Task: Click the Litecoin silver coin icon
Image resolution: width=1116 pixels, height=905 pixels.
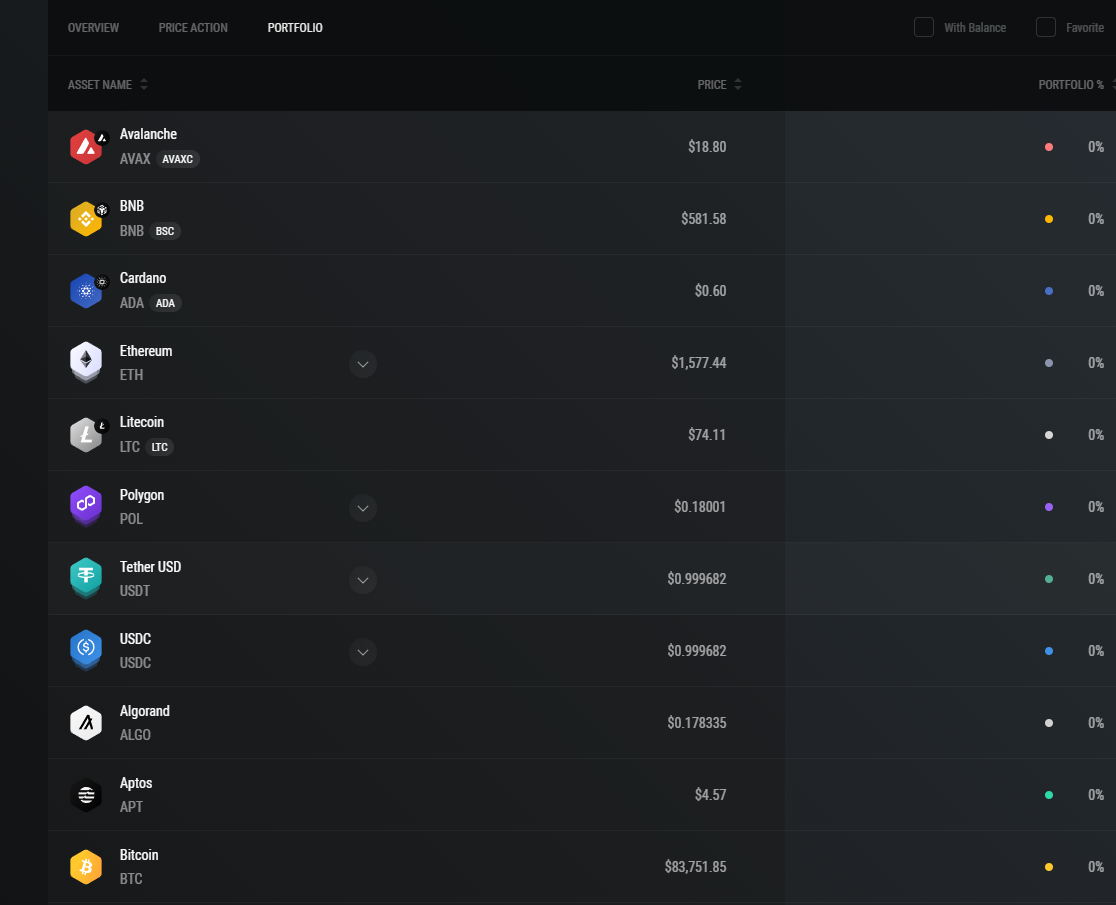Action: (x=86, y=435)
